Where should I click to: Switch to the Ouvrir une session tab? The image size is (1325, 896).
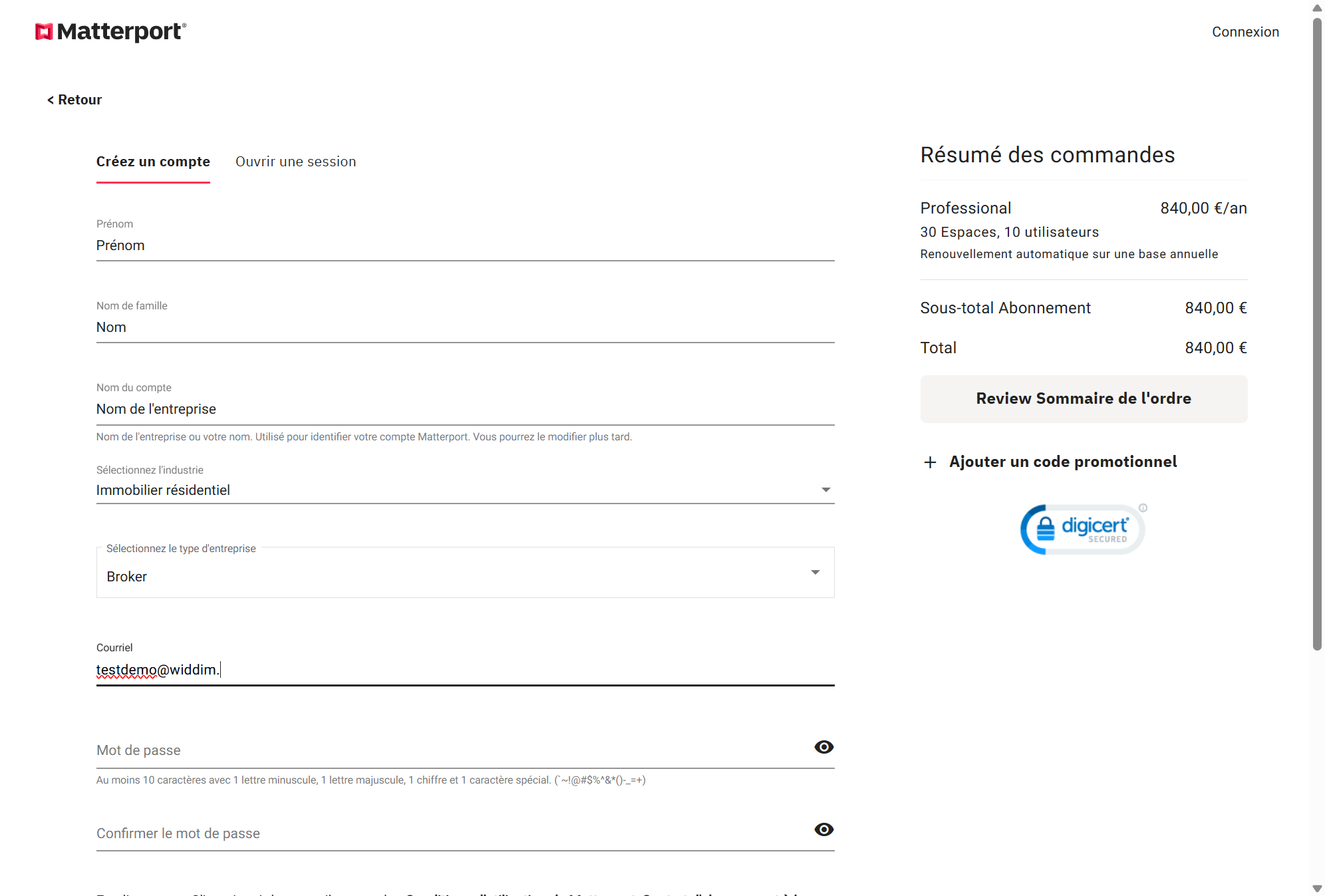click(296, 162)
